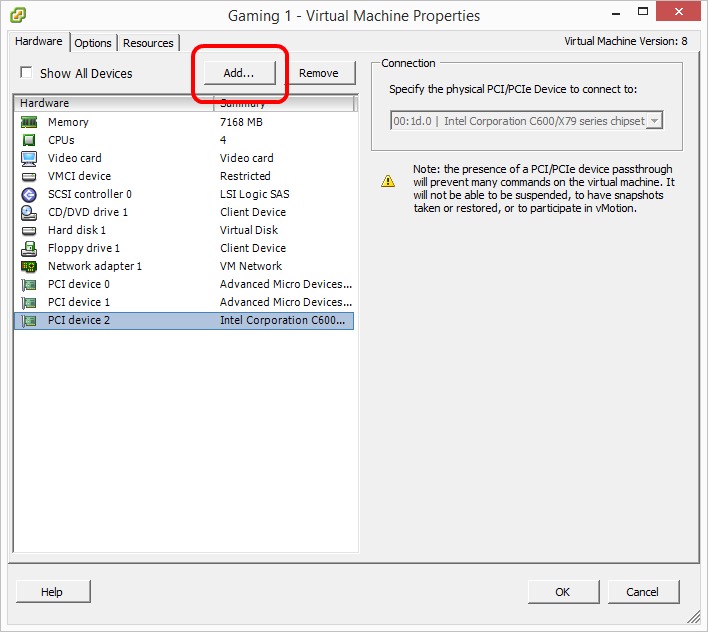Select the Hard disk 1 icon
This screenshot has width=708, height=632.
coord(29,230)
